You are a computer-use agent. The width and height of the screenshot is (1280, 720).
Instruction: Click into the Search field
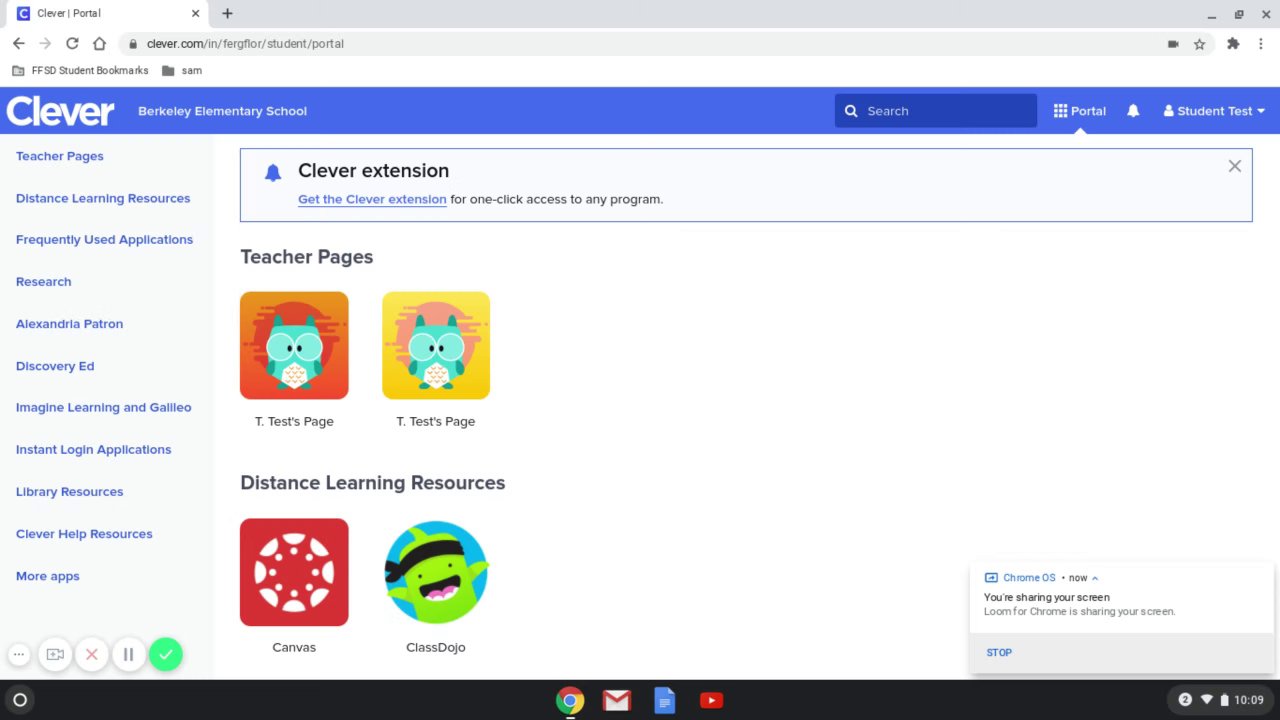pos(936,111)
